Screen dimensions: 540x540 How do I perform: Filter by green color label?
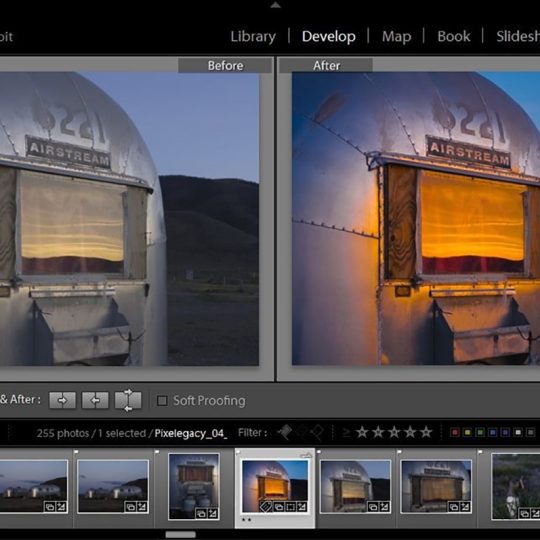(480, 432)
